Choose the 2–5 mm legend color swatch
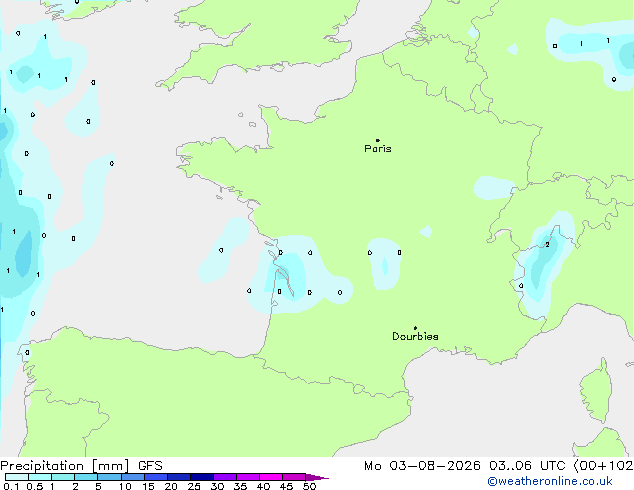The image size is (634, 490). [x=86, y=477]
